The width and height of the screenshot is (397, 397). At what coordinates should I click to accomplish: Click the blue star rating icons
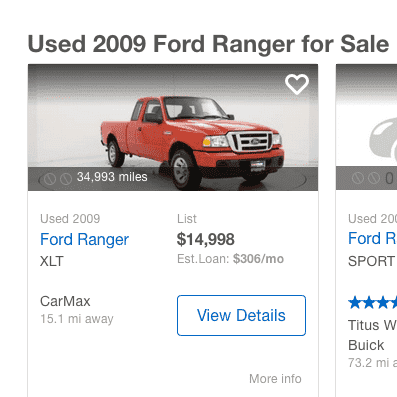373,303
